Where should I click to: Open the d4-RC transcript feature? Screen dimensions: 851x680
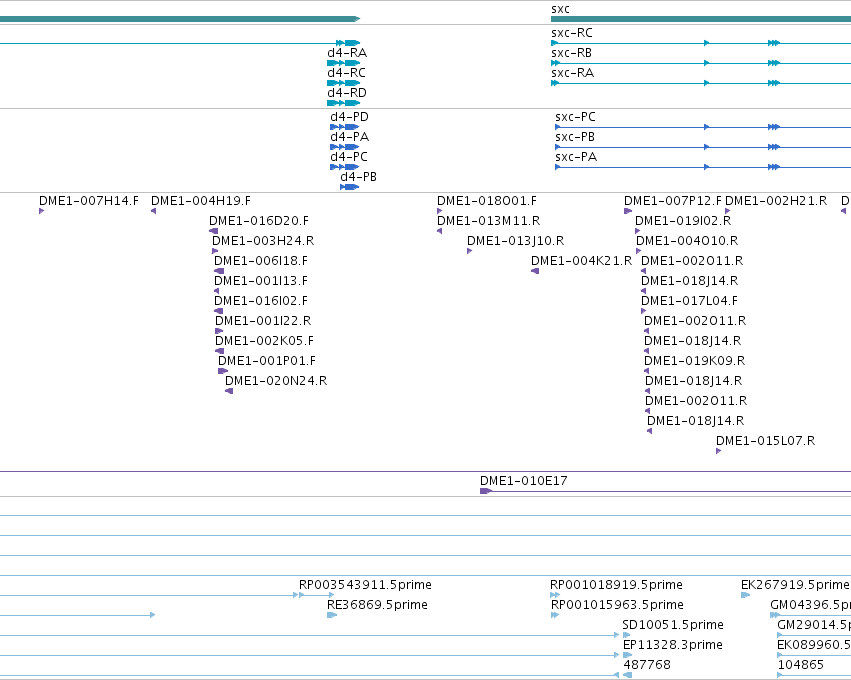click(x=344, y=83)
